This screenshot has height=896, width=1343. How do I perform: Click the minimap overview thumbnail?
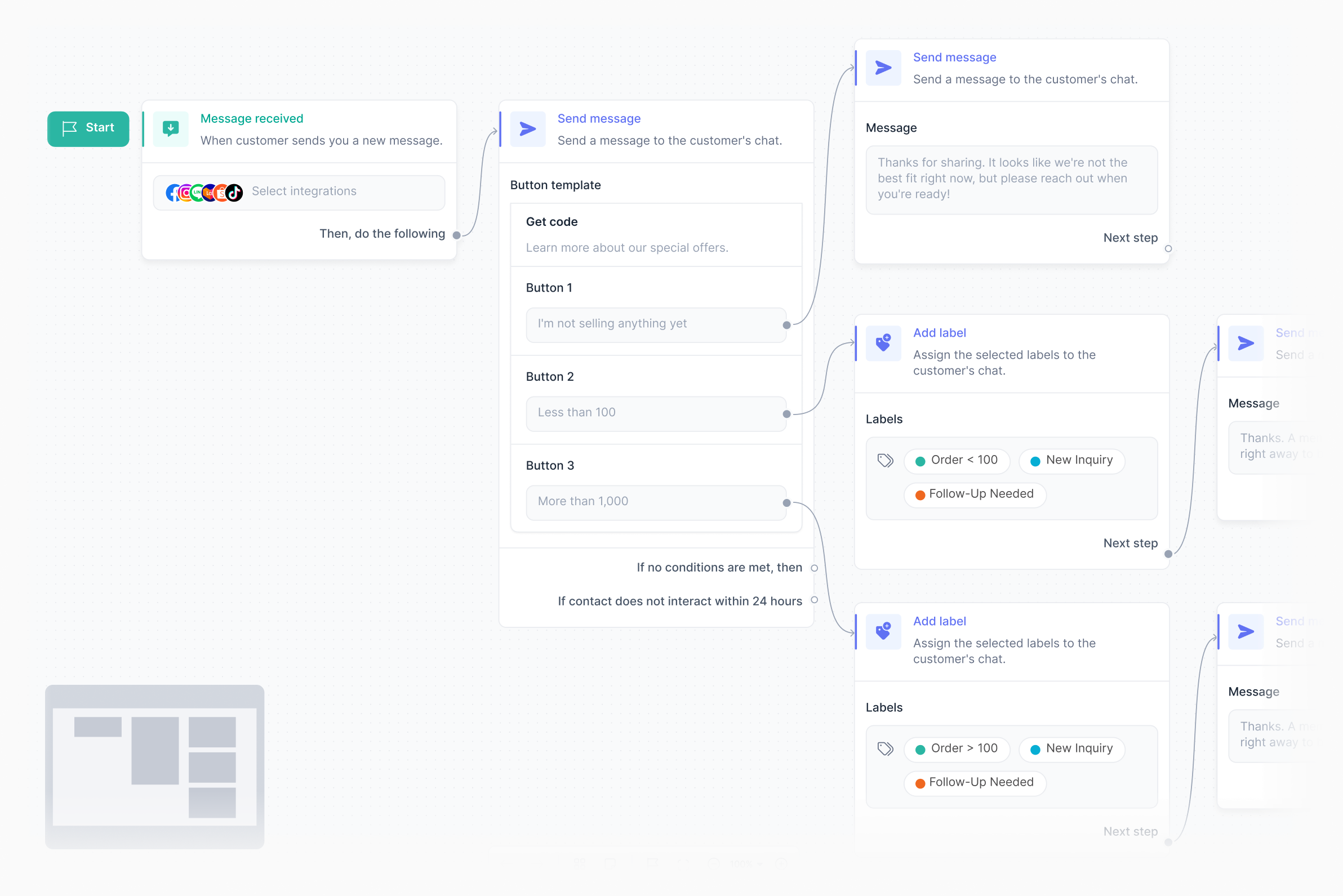pyautogui.click(x=155, y=766)
